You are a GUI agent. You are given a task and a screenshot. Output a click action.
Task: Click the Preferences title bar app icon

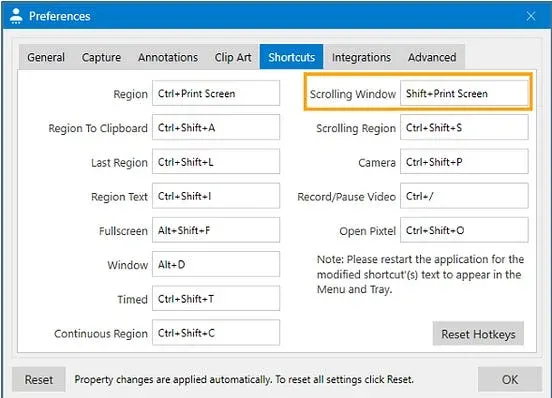pos(15,16)
